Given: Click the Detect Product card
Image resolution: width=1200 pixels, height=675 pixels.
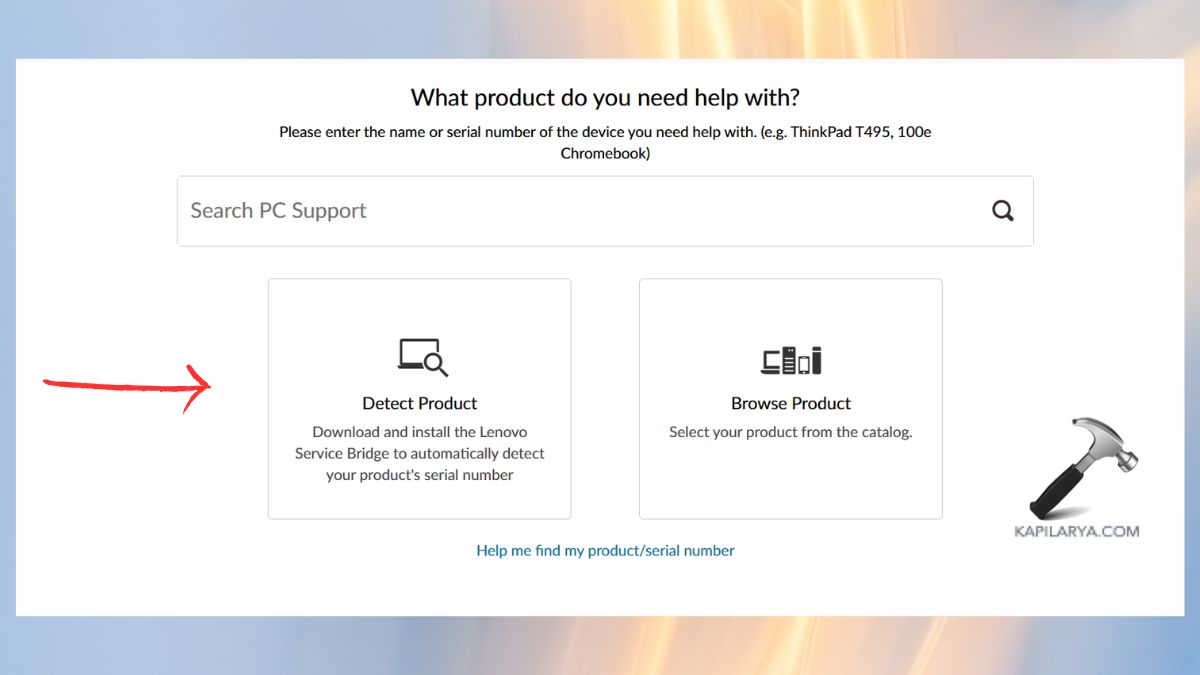Looking at the screenshot, I should point(419,398).
